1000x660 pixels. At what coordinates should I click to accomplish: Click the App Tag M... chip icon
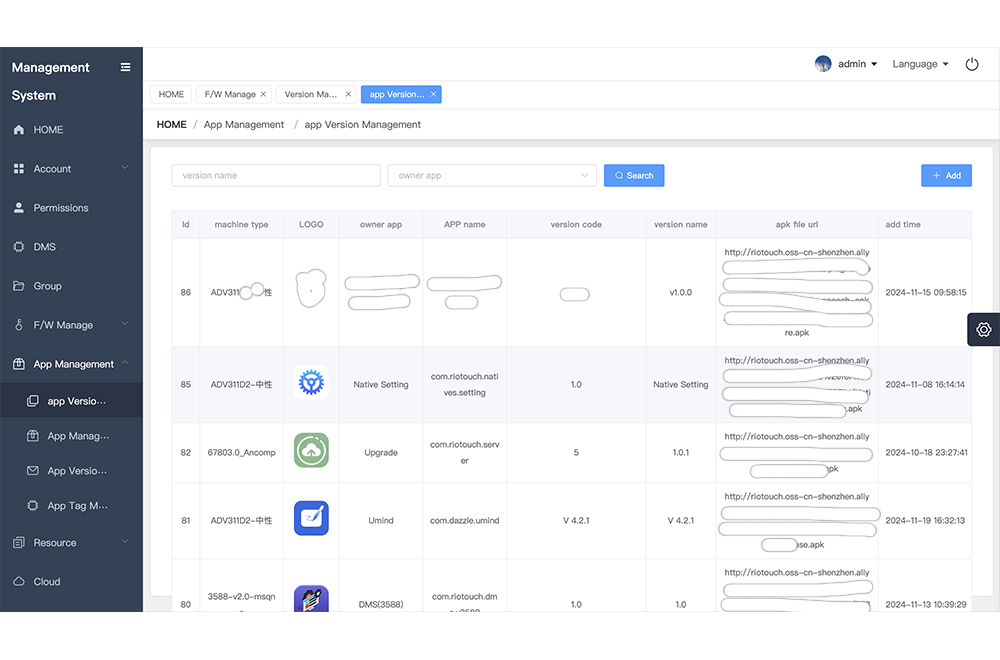[x=33, y=505]
